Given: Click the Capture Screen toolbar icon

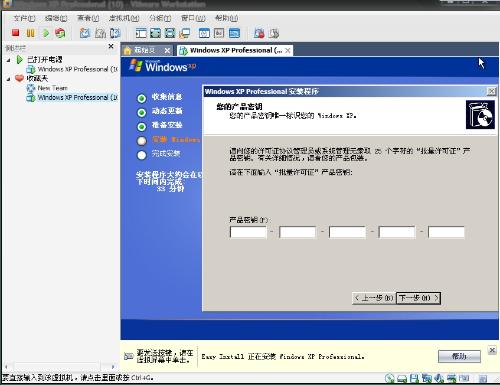Looking at the screenshot, I should click(x=259, y=33).
